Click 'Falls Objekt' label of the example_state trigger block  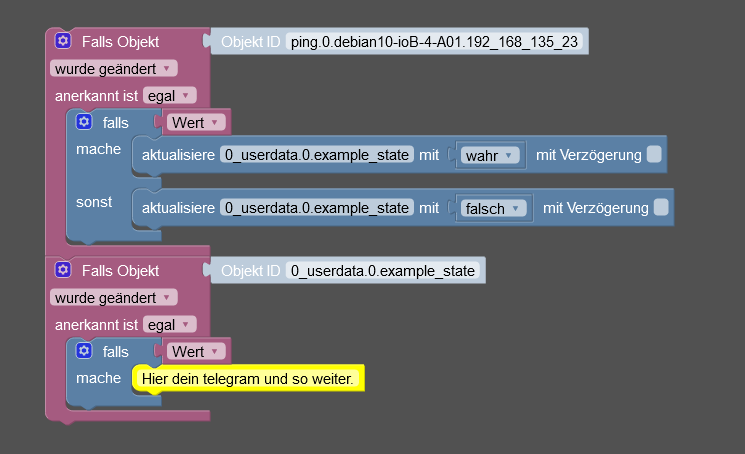pos(120,271)
